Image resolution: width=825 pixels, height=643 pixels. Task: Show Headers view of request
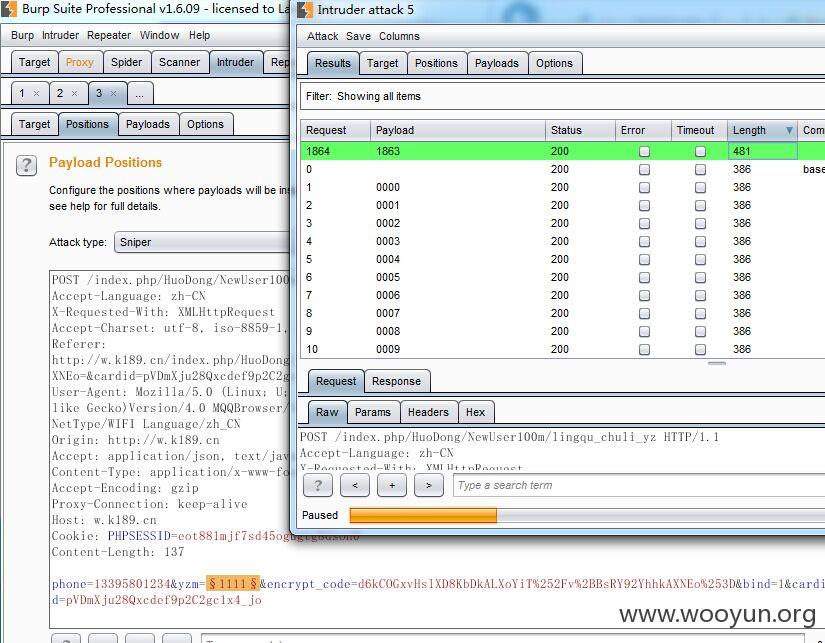point(428,412)
